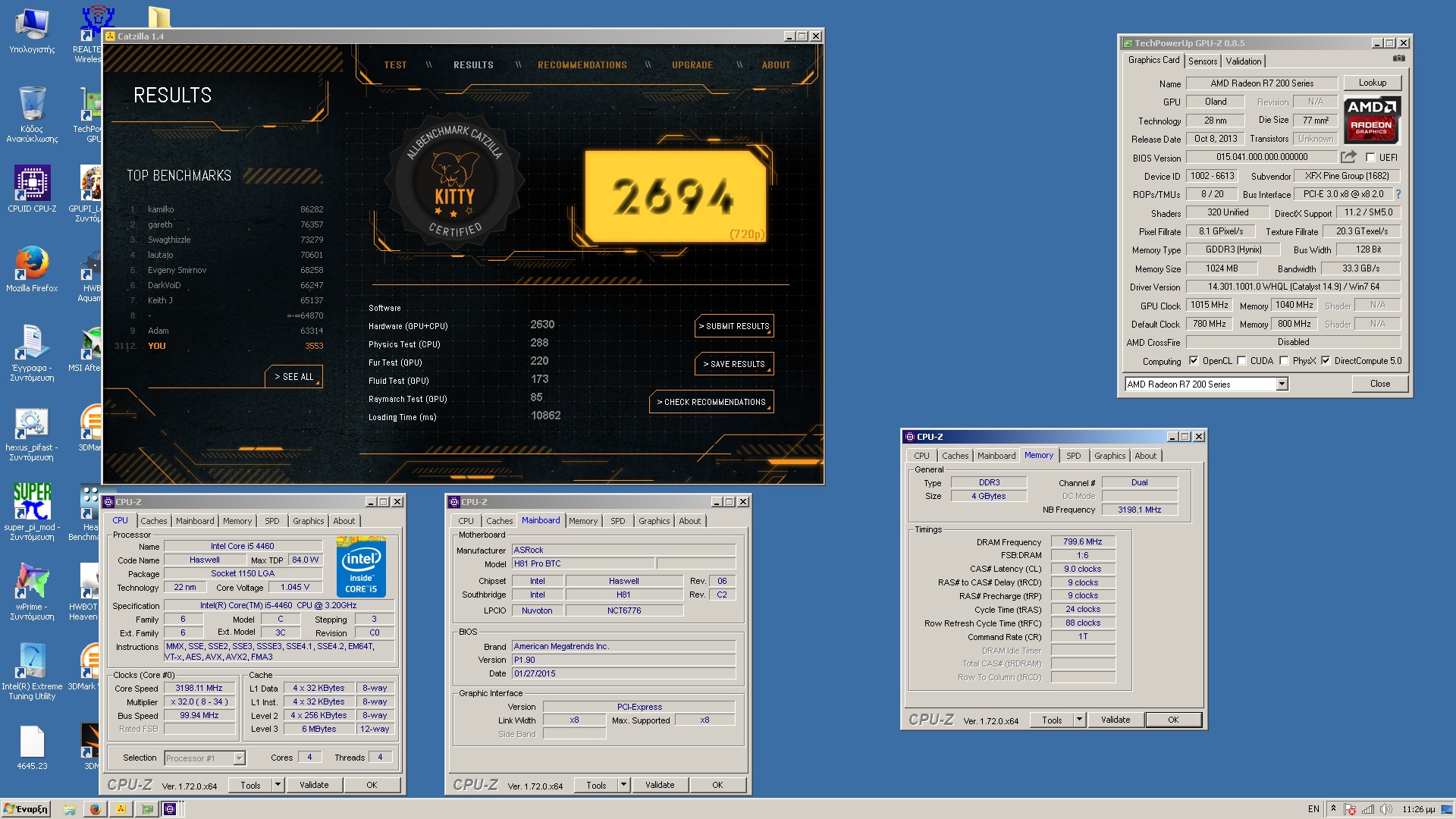
Task: Click Check Recommendations in Catzilla
Action: (711, 402)
